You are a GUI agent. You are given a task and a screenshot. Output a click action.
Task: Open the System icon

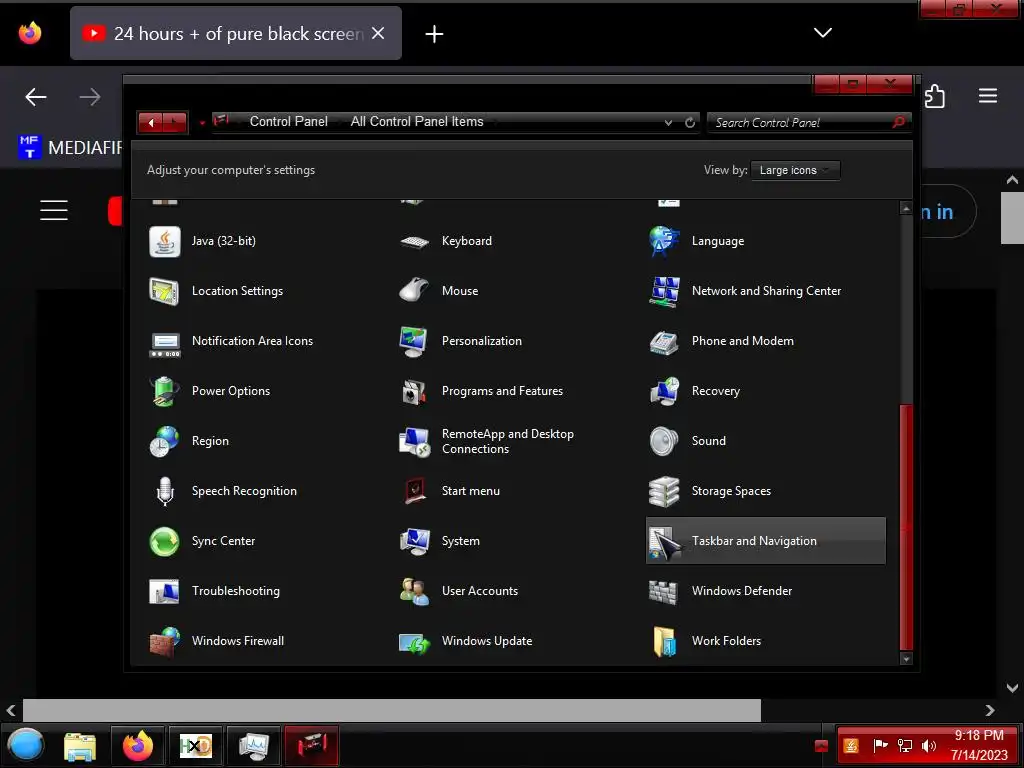415,541
